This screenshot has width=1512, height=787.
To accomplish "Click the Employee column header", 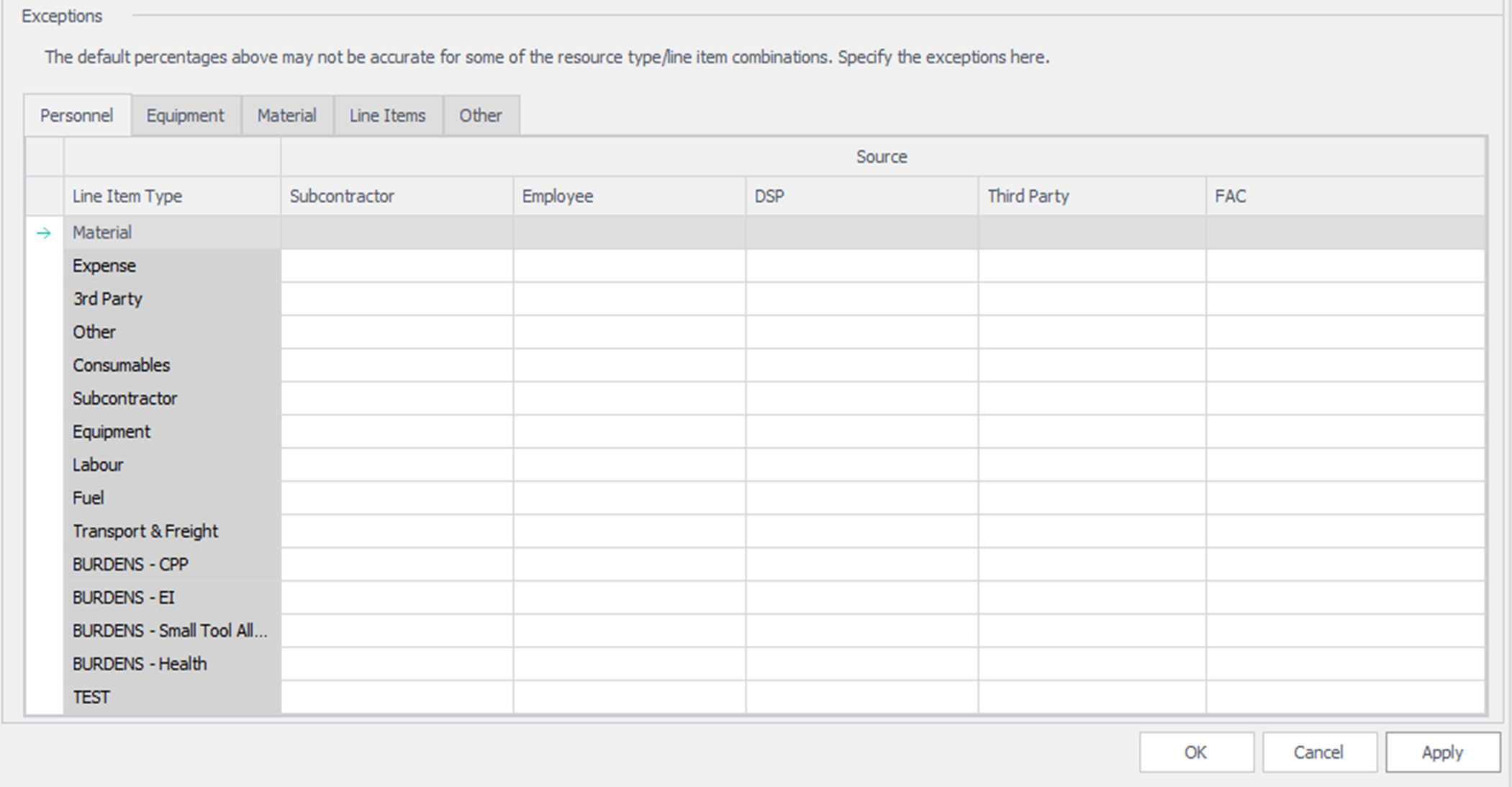I will click(x=558, y=196).
